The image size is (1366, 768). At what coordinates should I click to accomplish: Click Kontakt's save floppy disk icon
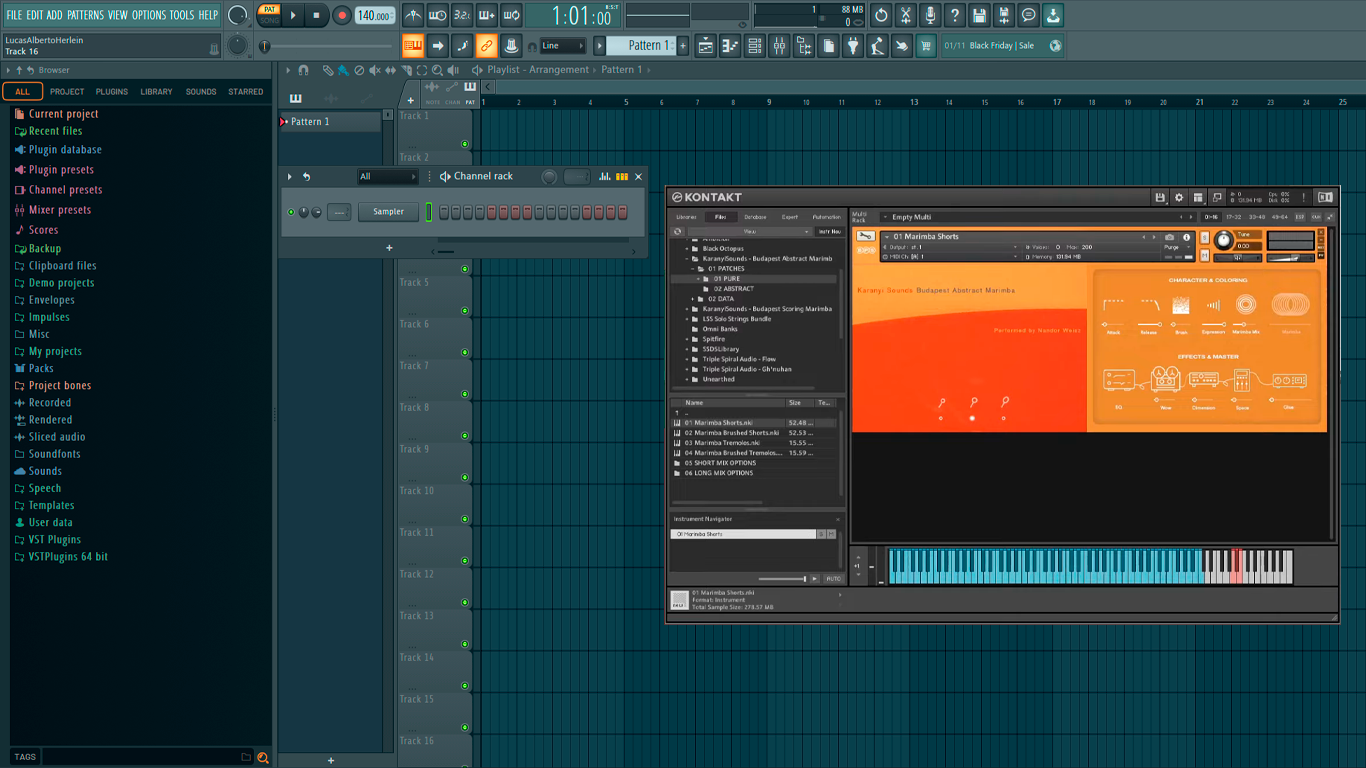pos(1160,197)
